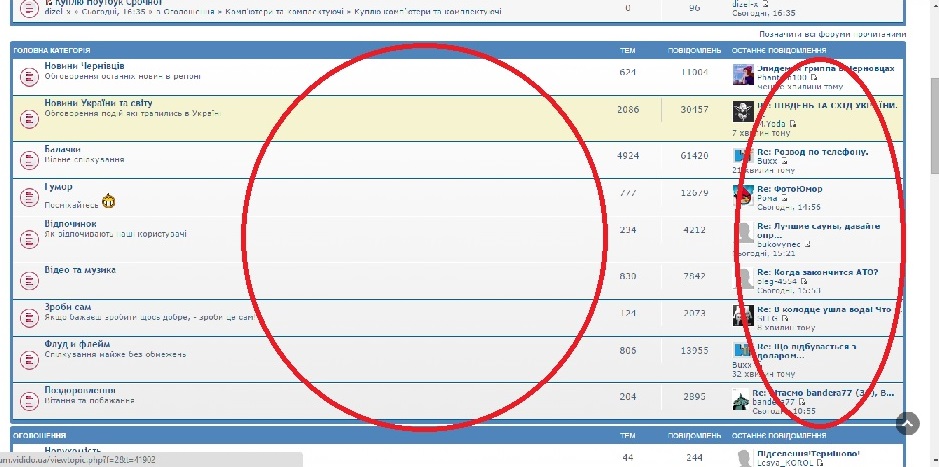Click the smiley emoji in Гумор description
The height and width of the screenshot is (467, 939).
tap(108, 202)
